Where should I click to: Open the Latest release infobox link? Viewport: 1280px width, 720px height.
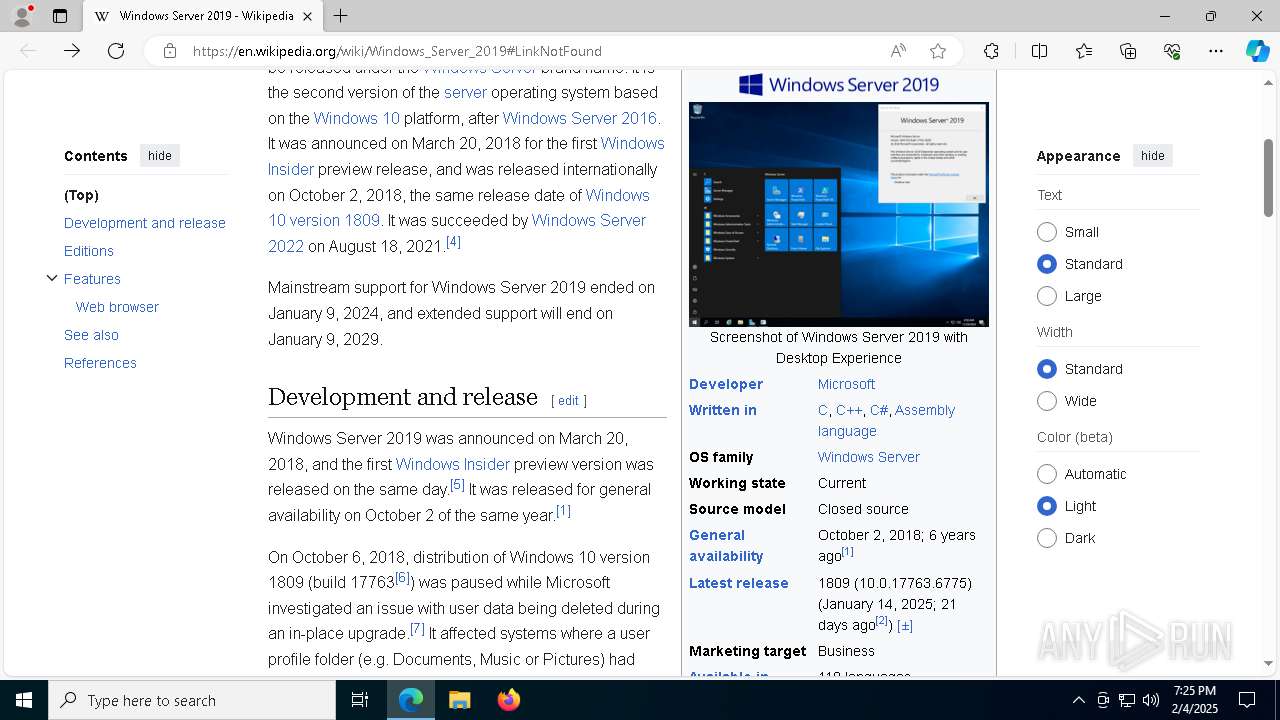coord(738,583)
